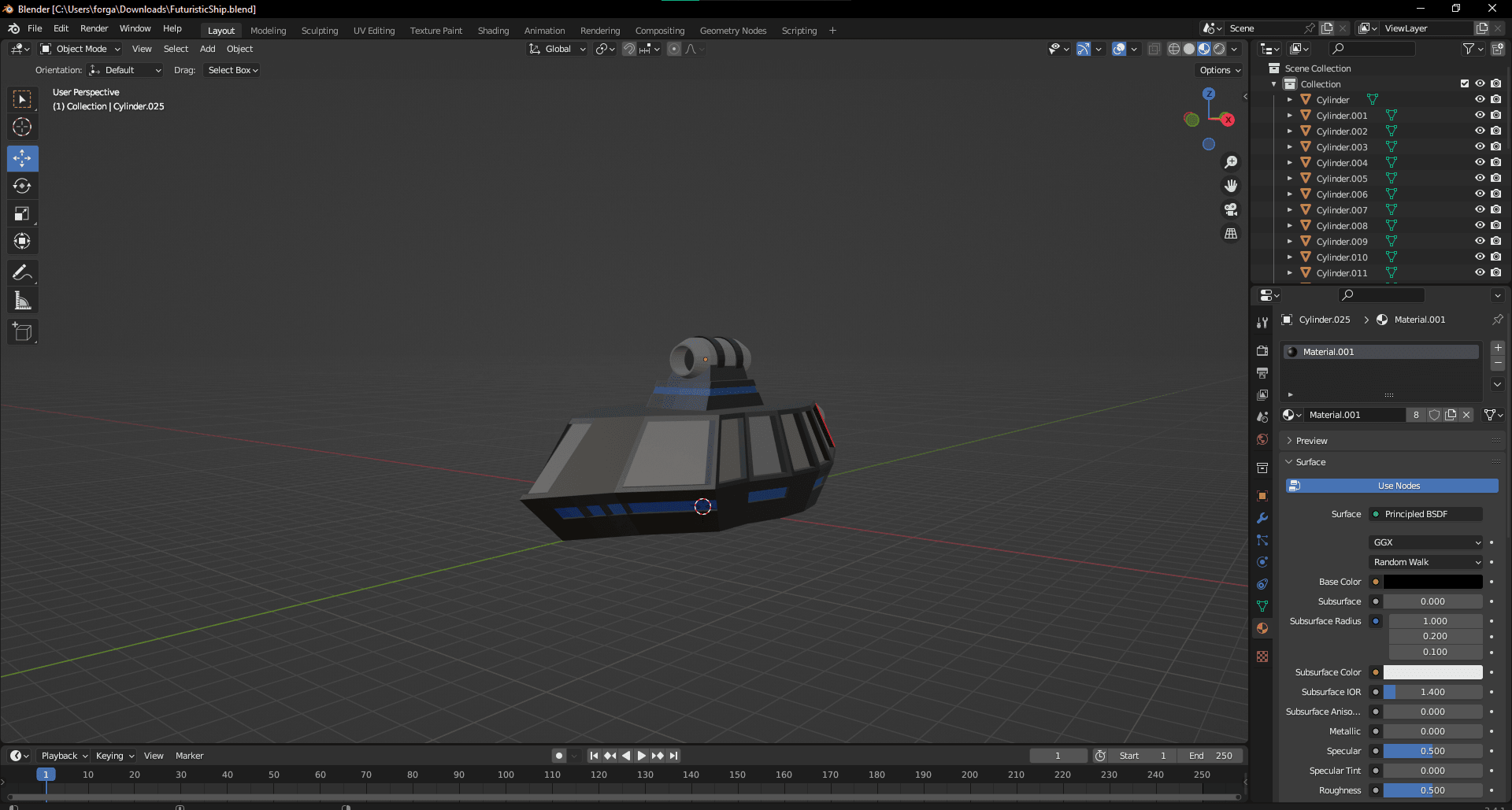1512x810 pixels.
Task: Open Random Walk subsurface method dropdown
Action: [1425, 562]
